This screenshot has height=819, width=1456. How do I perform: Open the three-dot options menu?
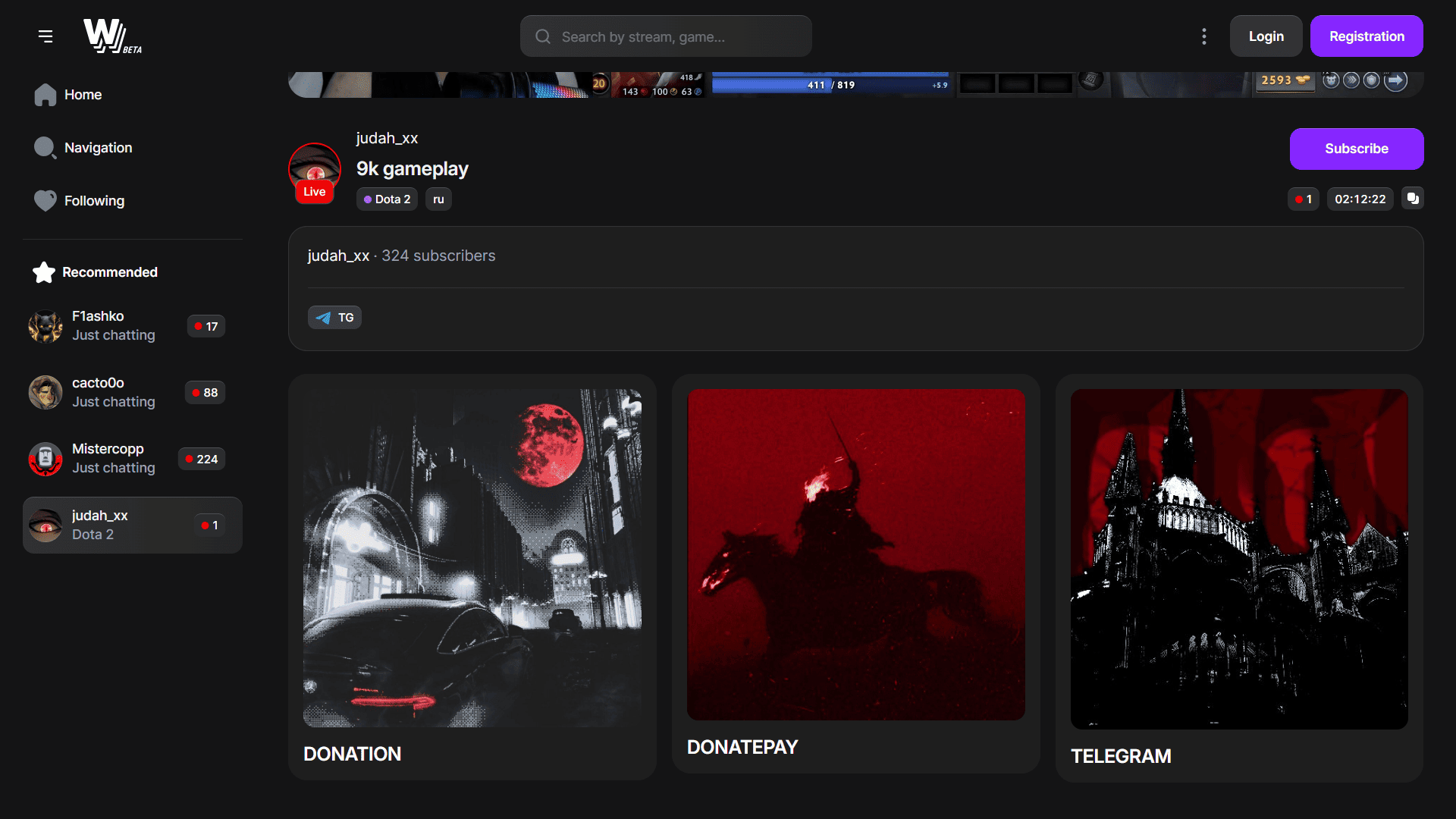click(1203, 36)
